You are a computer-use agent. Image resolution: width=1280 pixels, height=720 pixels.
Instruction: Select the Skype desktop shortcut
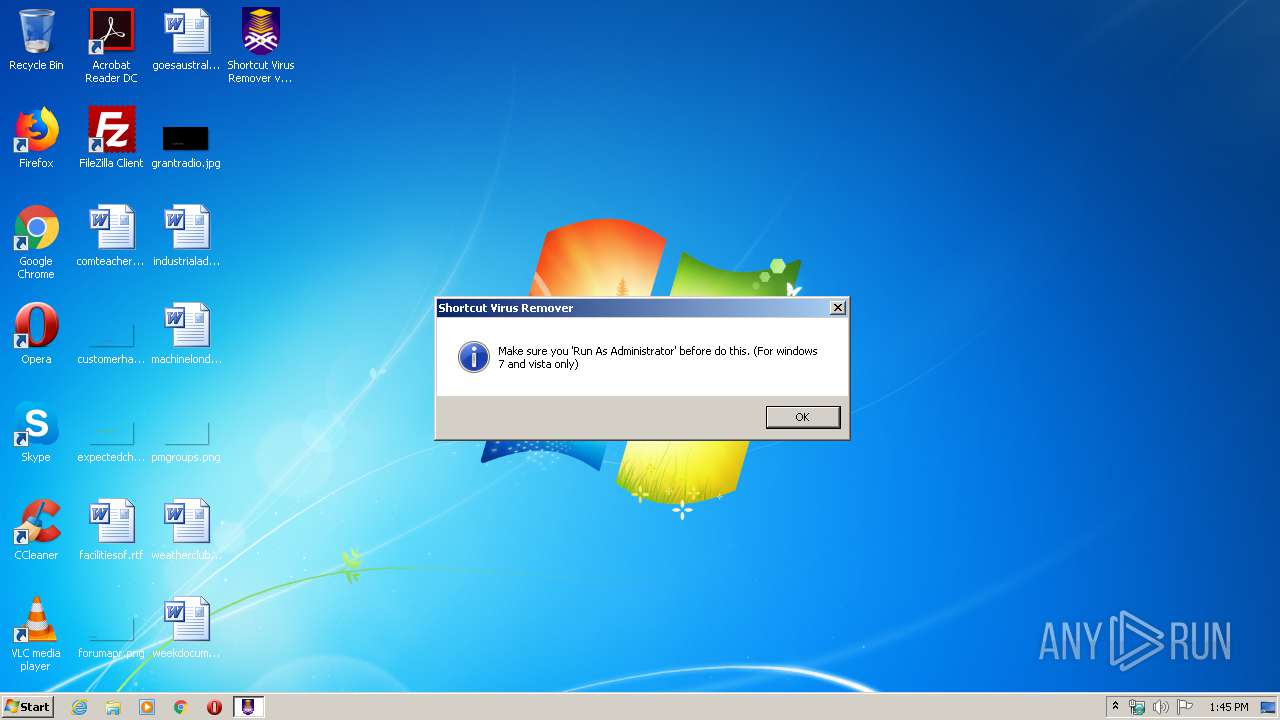(36, 432)
